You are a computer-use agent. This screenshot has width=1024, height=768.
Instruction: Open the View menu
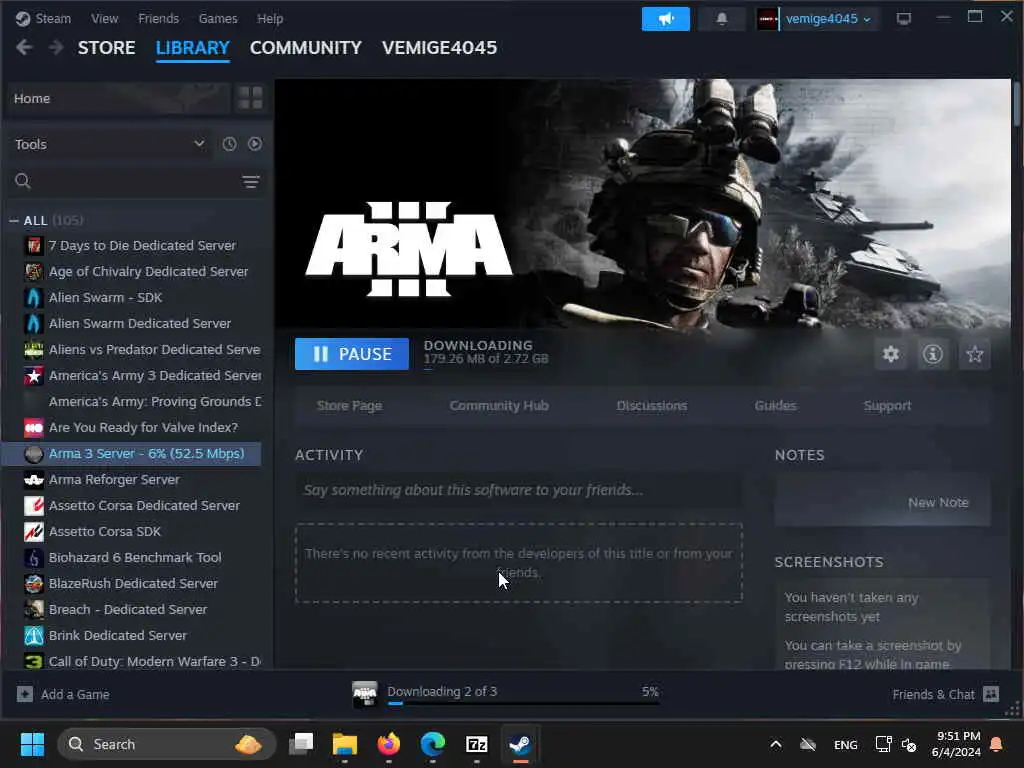(104, 18)
